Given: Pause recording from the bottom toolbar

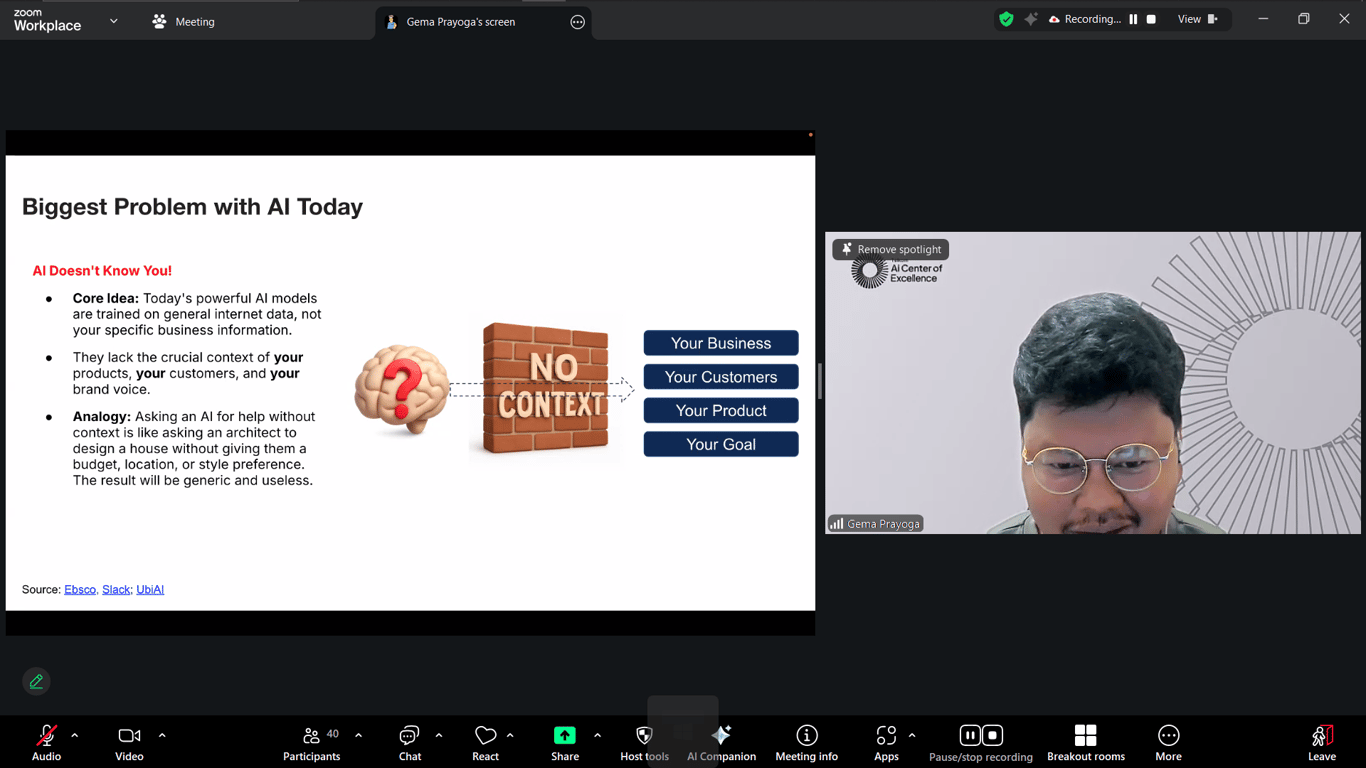Looking at the screenshot, I should tap(970, 736).
